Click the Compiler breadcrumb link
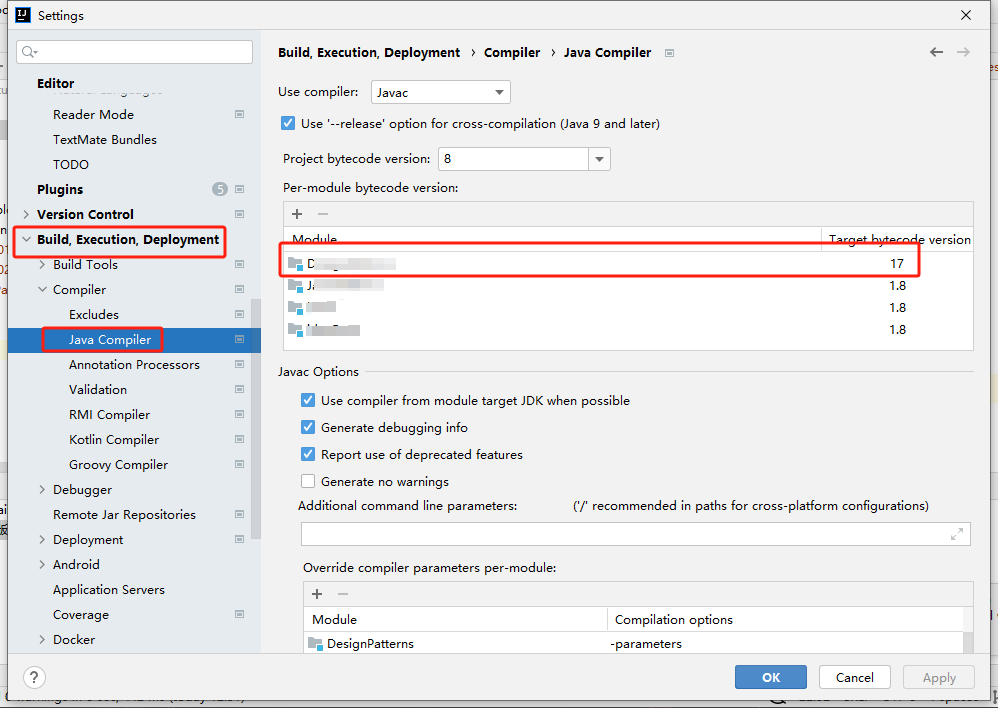The width and height of the screenshot is (998, 708). tap(512, 52)
